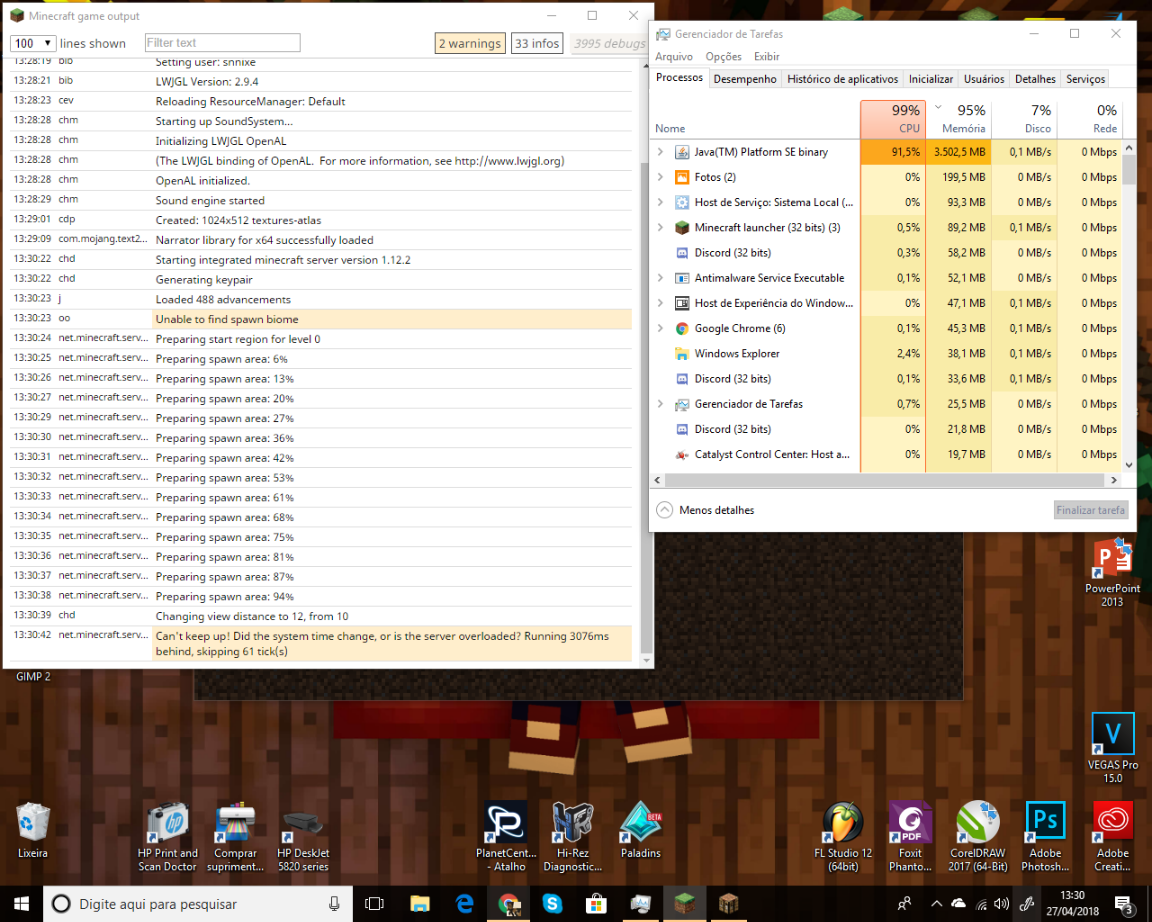1152x922 pixels.
Task: Launch FL Studio 12 (64bit) shortcut
Action: [x=843, y=836]
